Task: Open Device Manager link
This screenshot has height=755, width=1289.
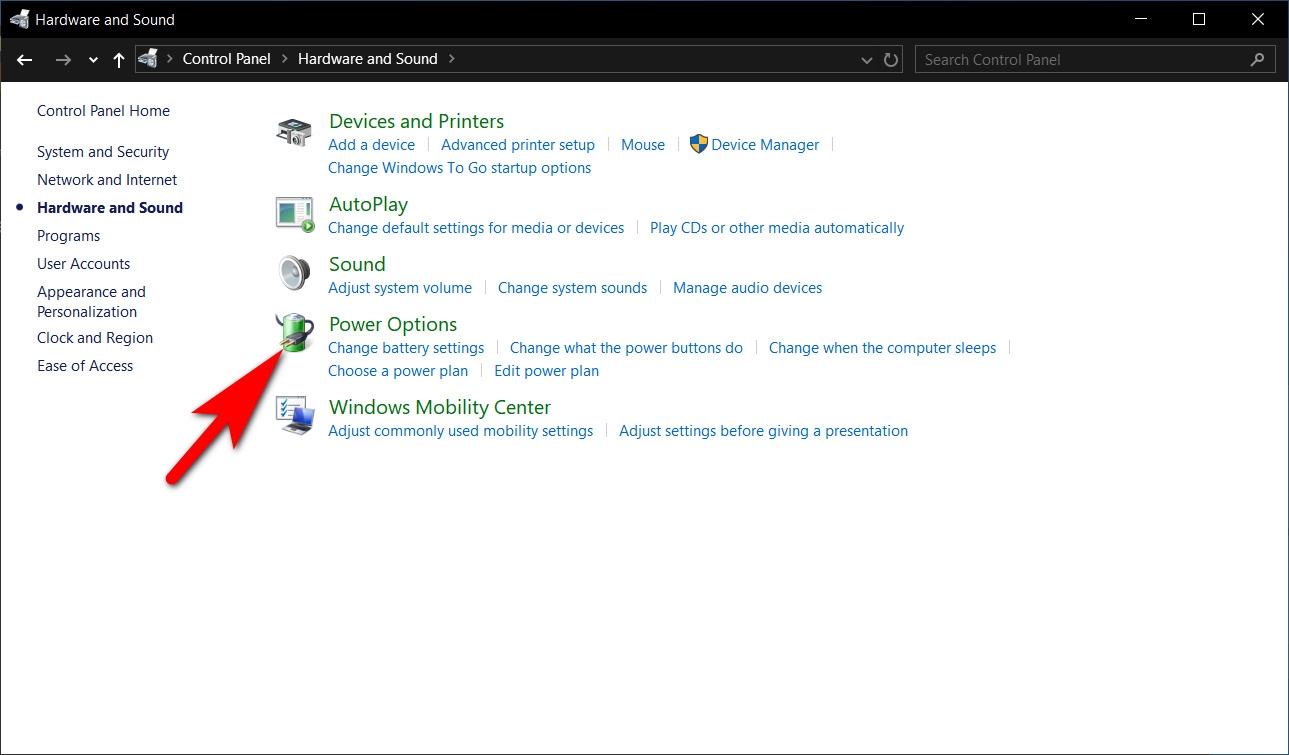Action: [765, 145]
